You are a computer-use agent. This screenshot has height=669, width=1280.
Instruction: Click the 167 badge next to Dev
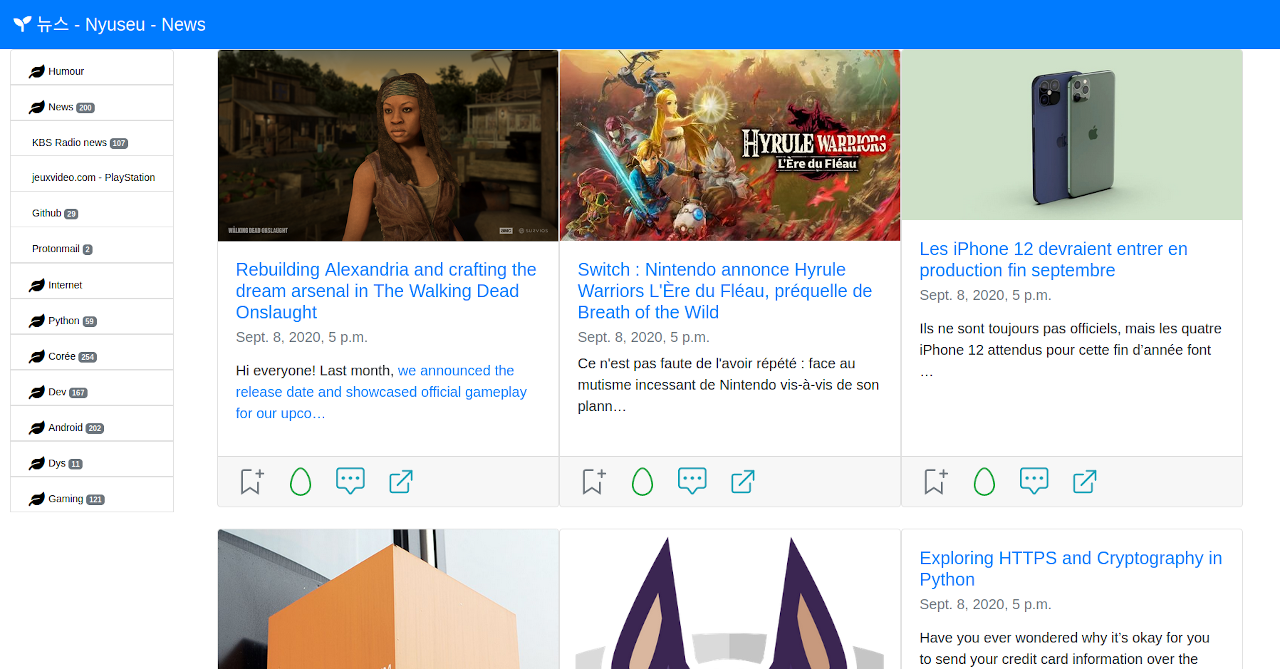[x=78, y=393]
